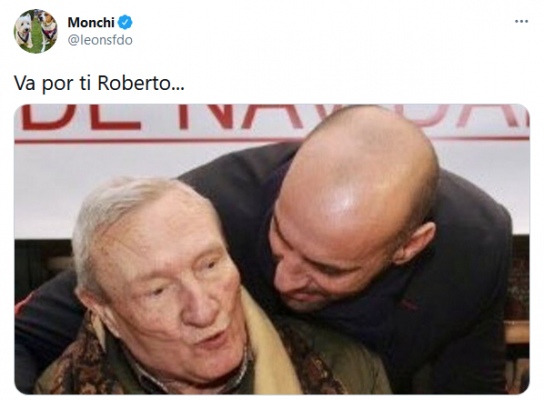Click the word Roberto in the tweet

pos(134,83)
